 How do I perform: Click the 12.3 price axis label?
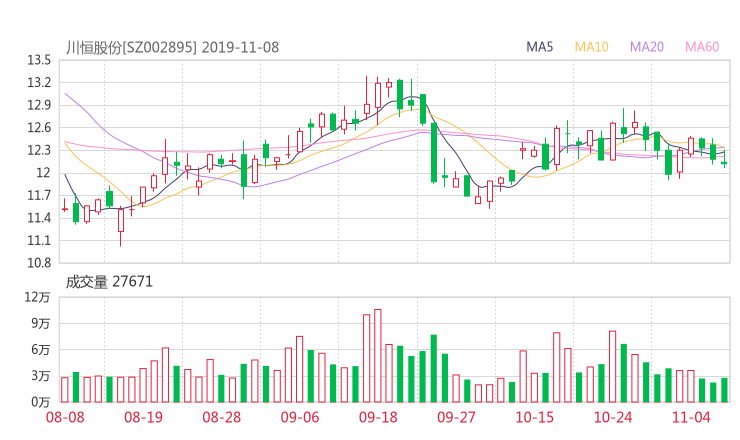click(39, 151)
